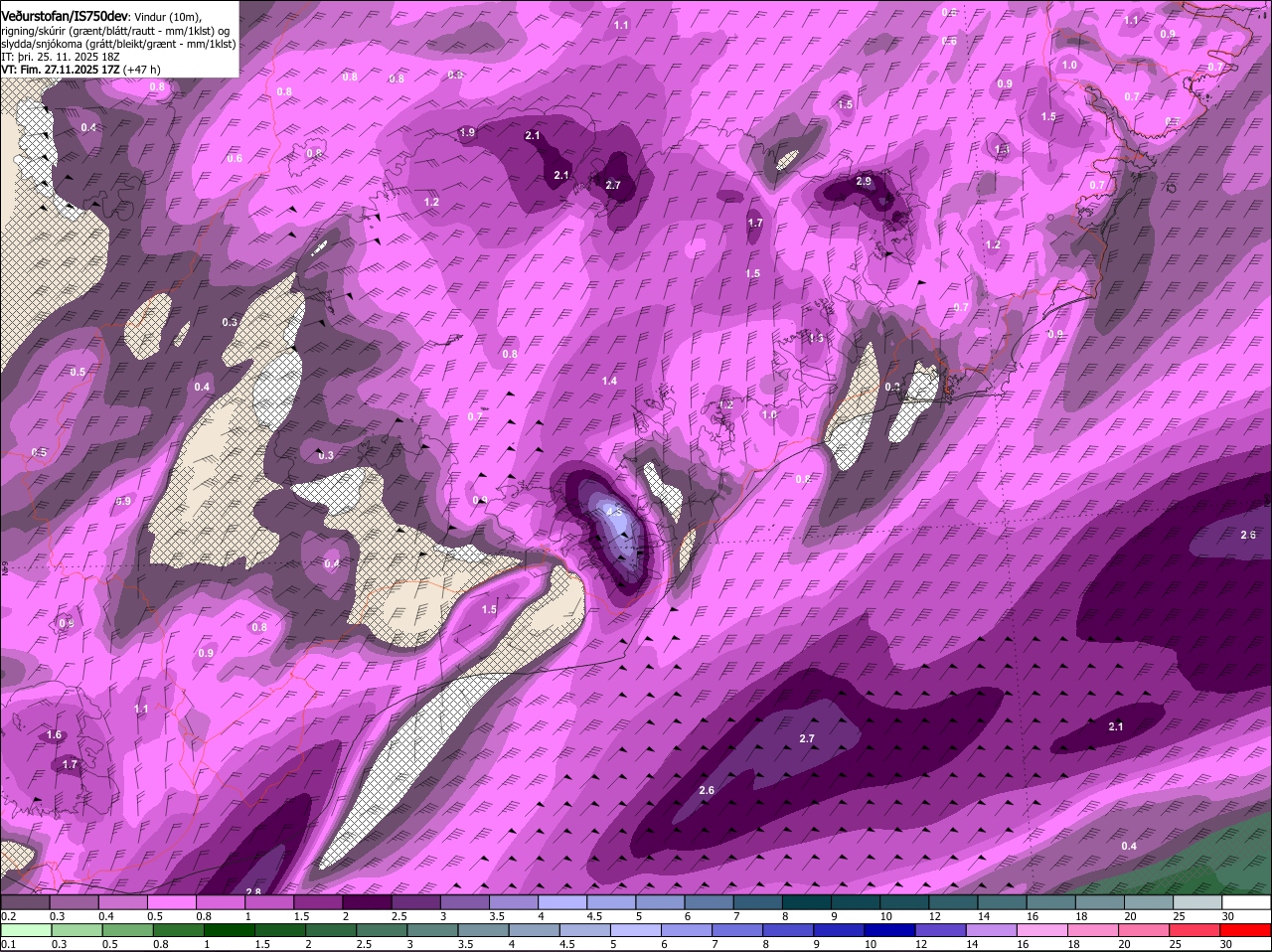Pick bottom-row swatch between 6 and 7
1272x952 pixels.
(689, 930)
